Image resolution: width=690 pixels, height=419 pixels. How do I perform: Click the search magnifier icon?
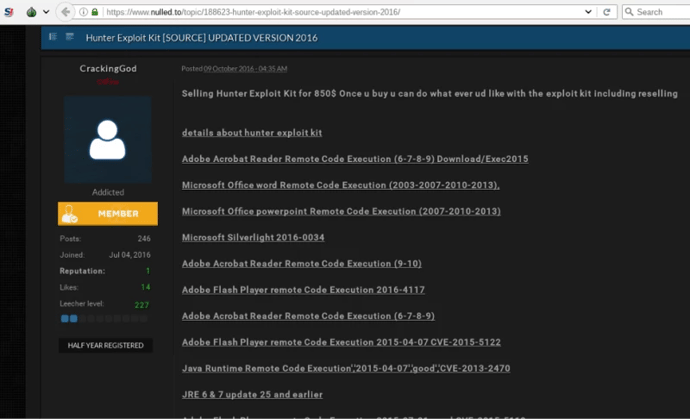pos(629,12)
